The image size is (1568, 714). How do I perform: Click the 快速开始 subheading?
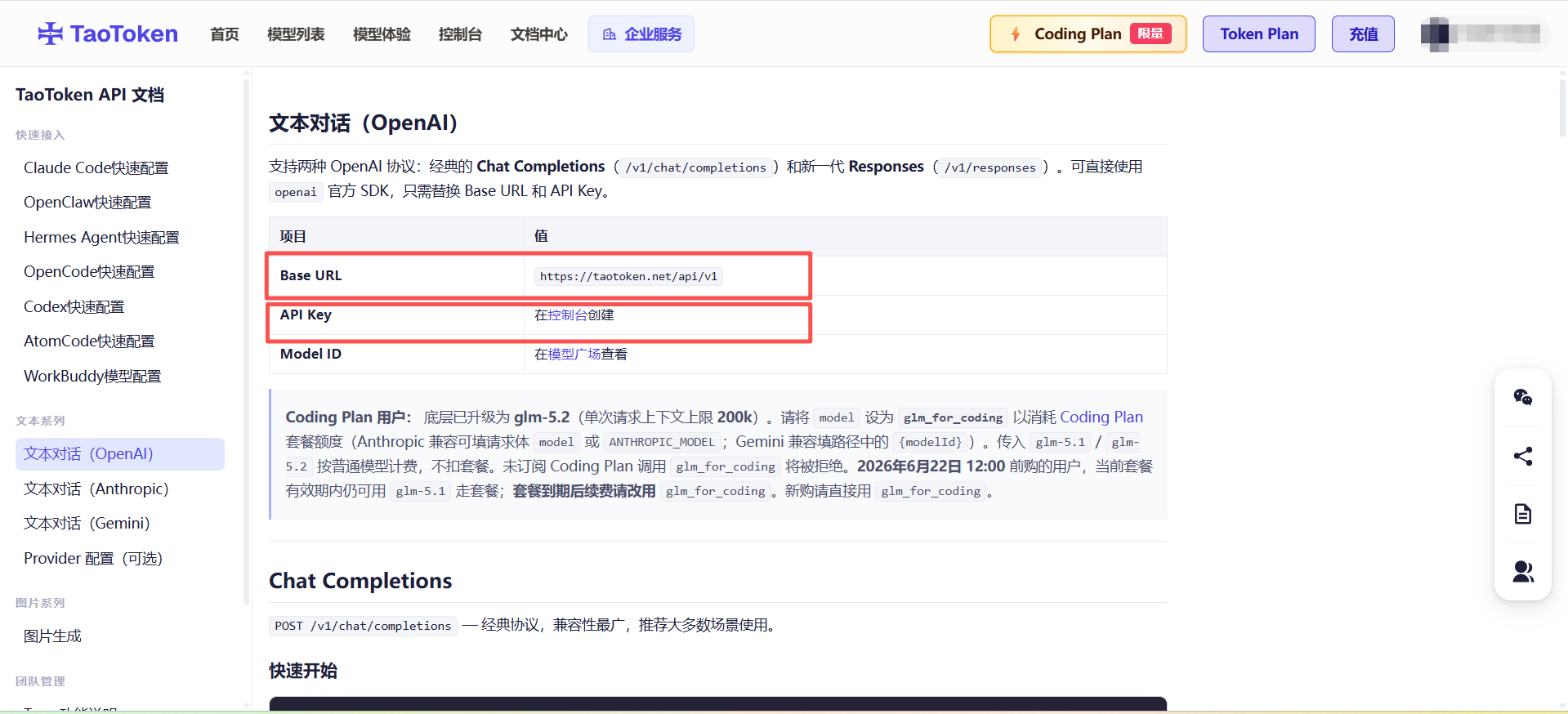(x=303, y=671)
